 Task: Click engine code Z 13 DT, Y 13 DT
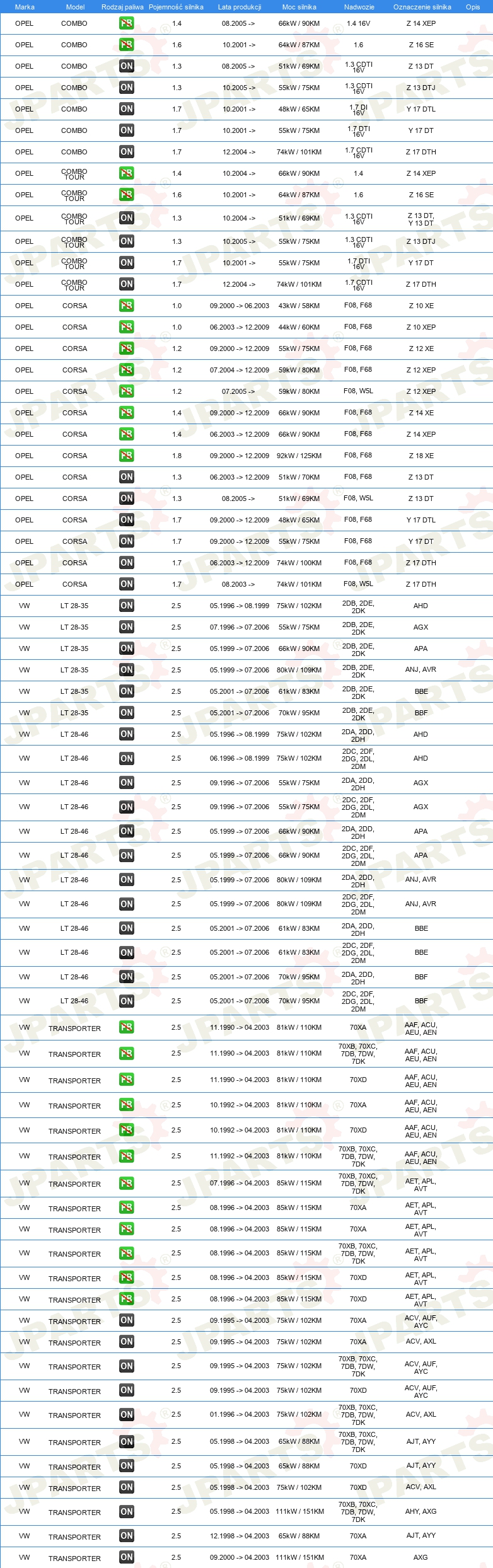coord(421,219)
